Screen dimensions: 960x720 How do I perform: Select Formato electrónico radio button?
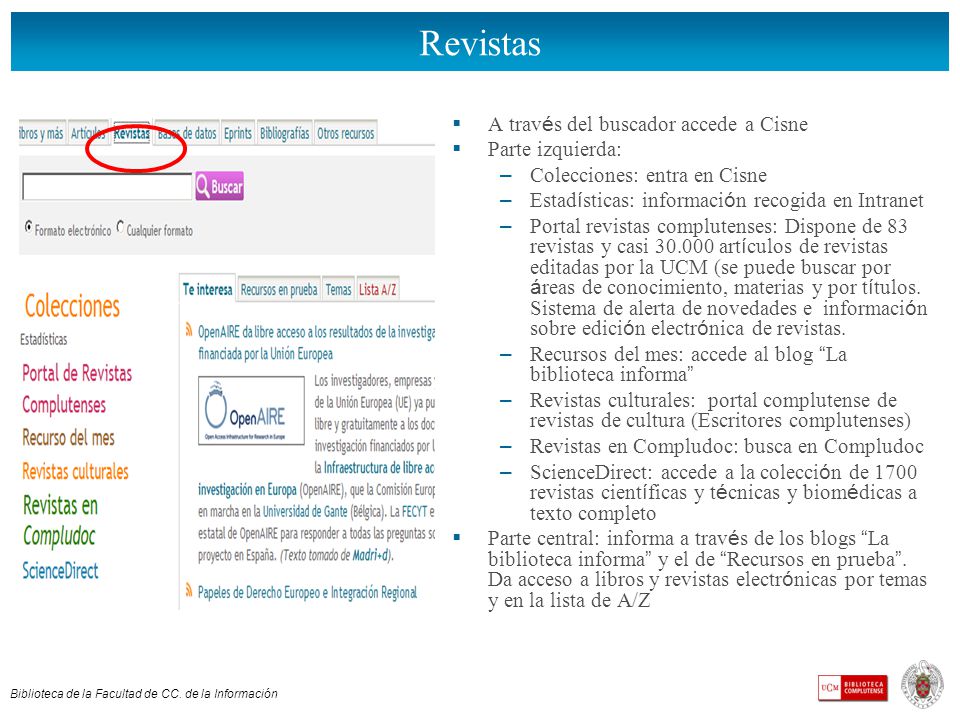point(28,227)
